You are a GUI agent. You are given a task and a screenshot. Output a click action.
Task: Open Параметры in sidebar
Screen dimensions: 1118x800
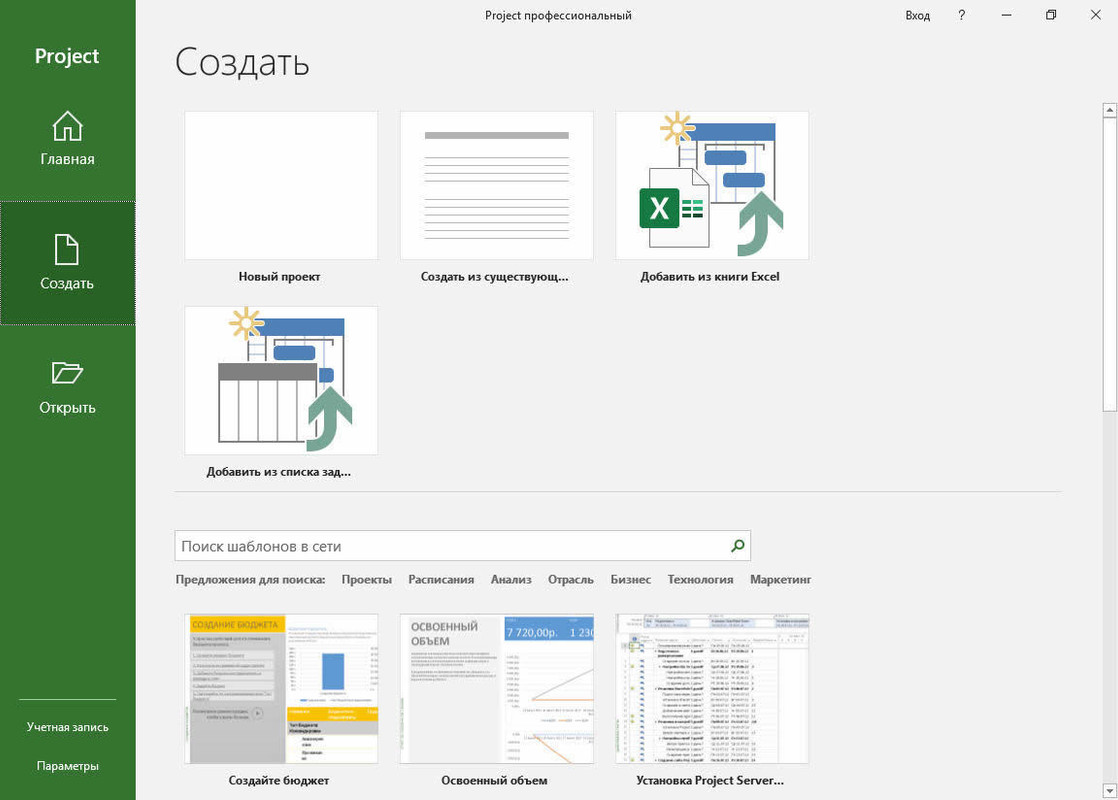[68, 766]
